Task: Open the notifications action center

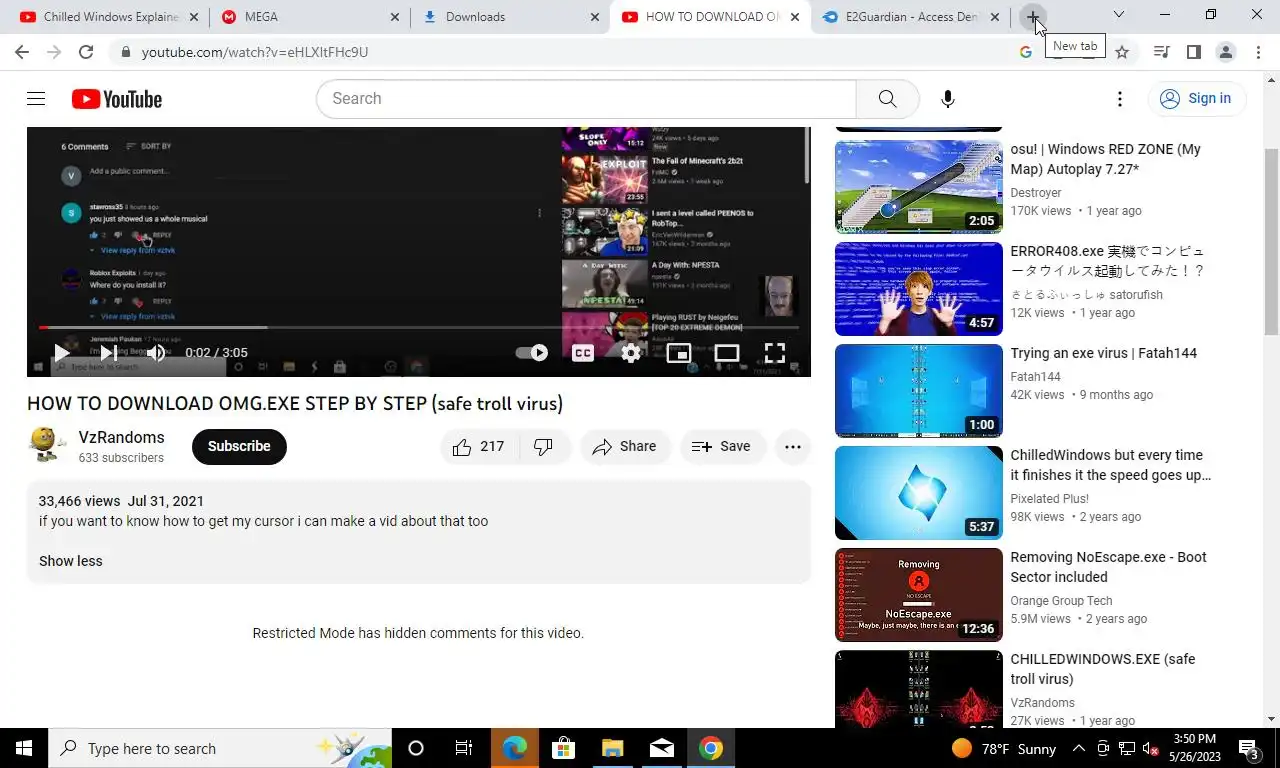Action: coord(1248,748)
